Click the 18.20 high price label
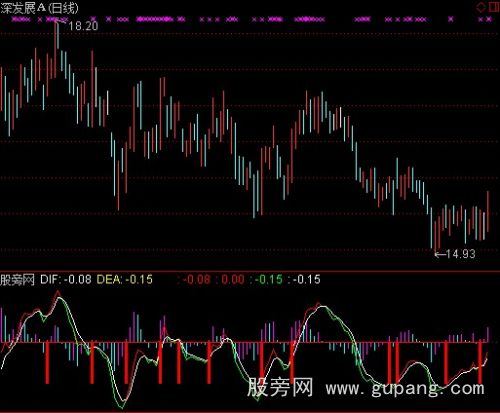This screenshot has width=500, height=413. (83, 26)
